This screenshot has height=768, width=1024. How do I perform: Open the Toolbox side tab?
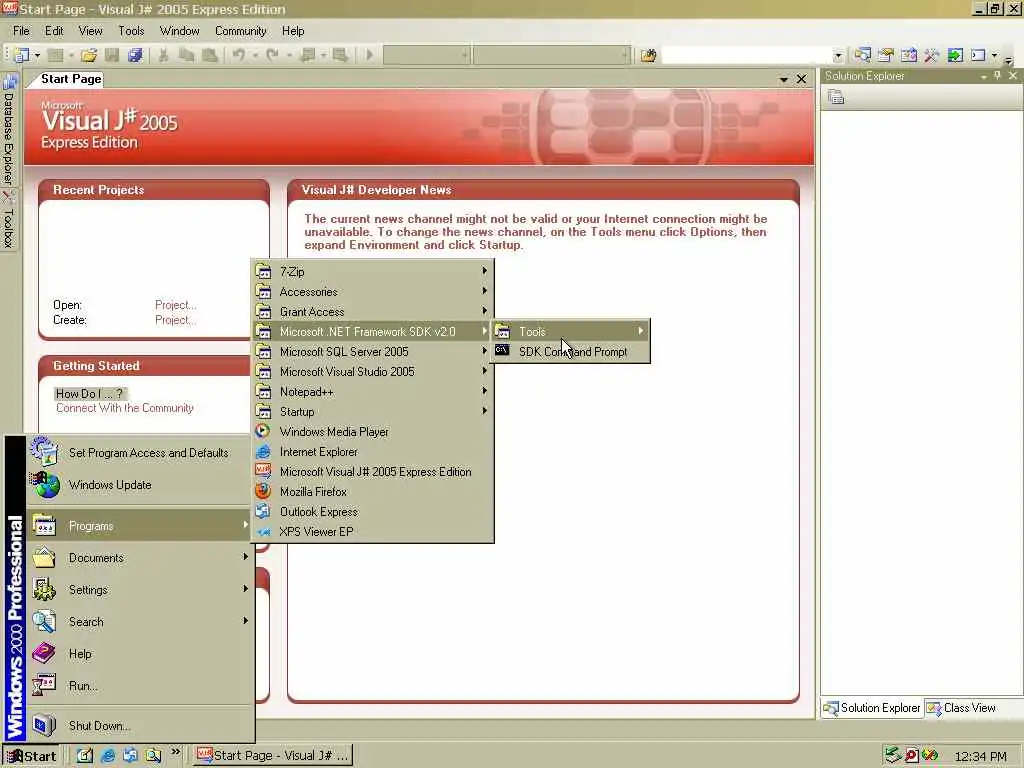(8, 222)
